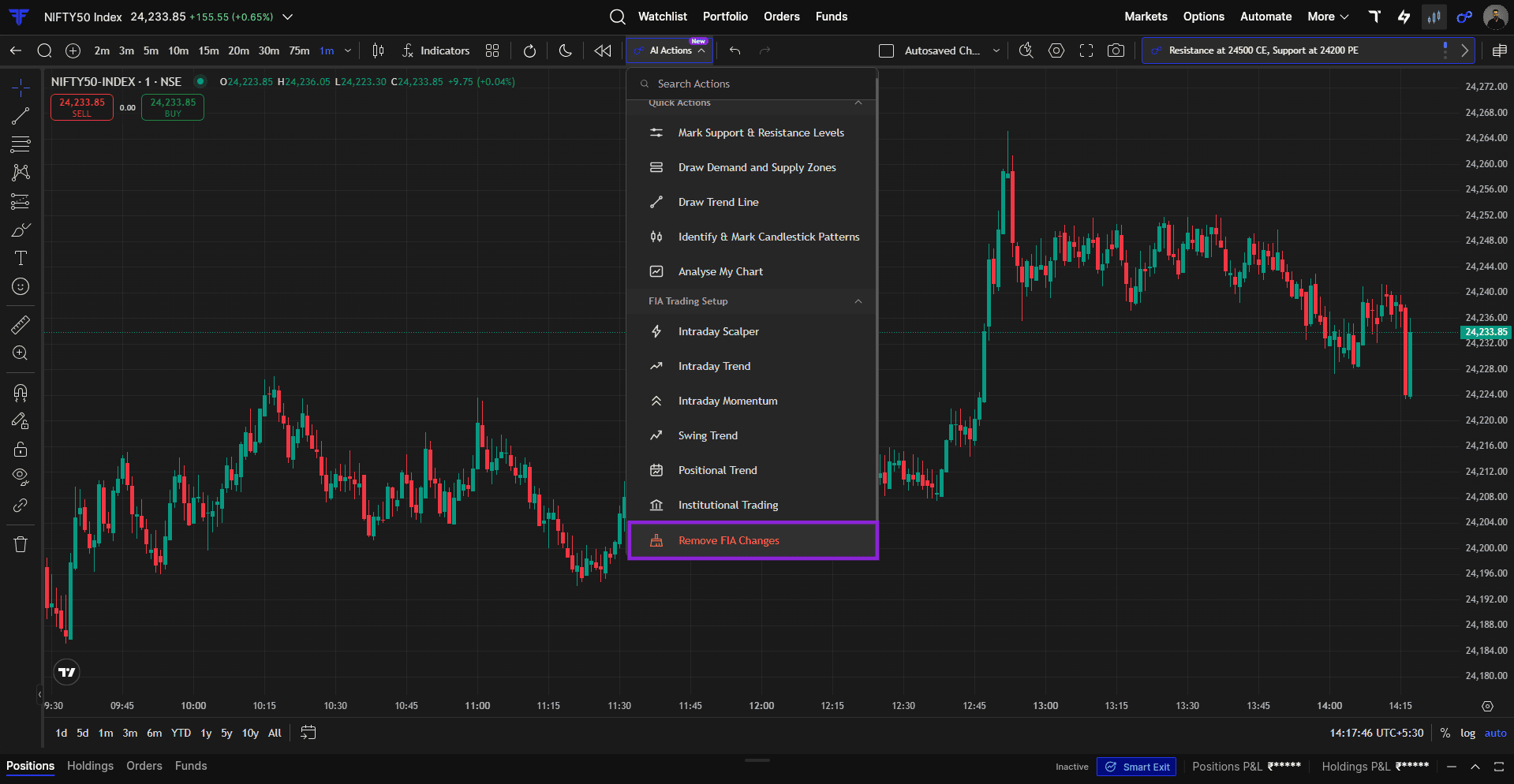The image size is (1514, 784).
Task: Select the zoom in tool
Action: (x=21, y=353)
